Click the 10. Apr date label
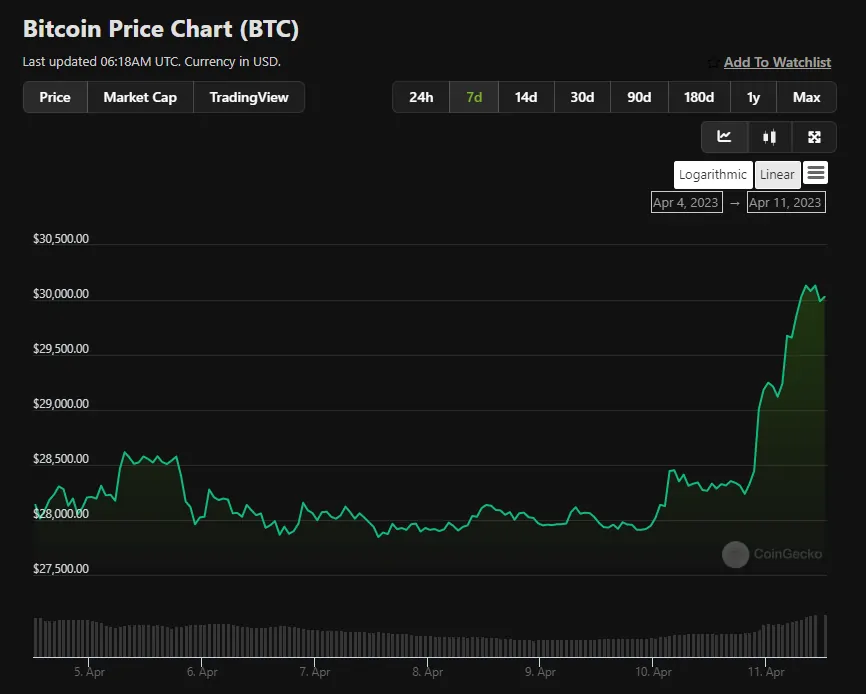The height and width of the screenshot is (694, 866). tap(653, 672)
